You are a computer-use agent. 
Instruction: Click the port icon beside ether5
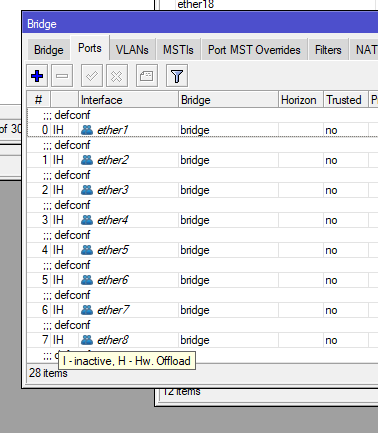click(87, 250)
